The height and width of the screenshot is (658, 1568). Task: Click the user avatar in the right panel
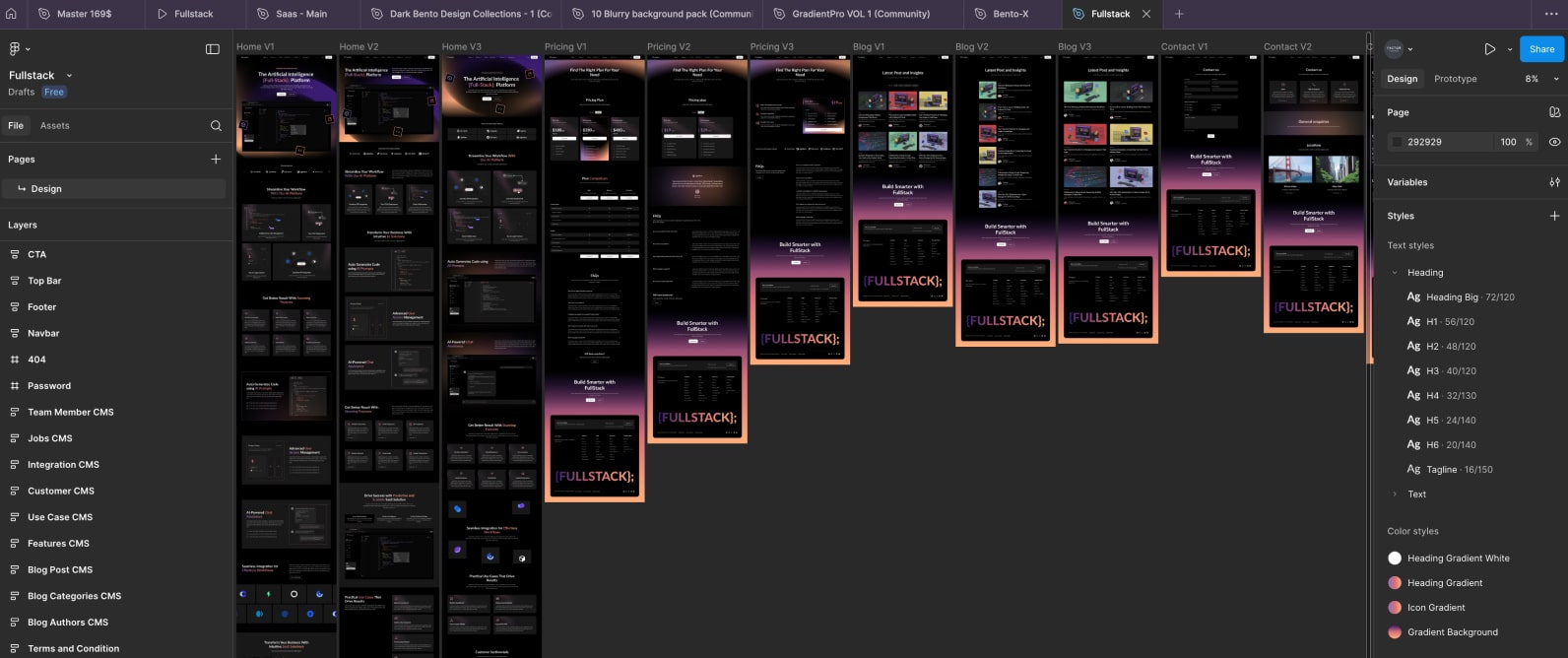[x=1394, y=49]
